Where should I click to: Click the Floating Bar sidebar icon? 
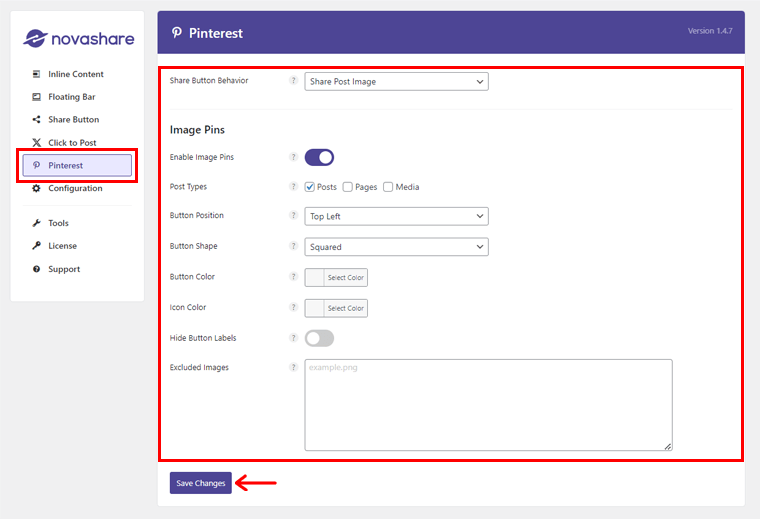click(x=36, y=96)
